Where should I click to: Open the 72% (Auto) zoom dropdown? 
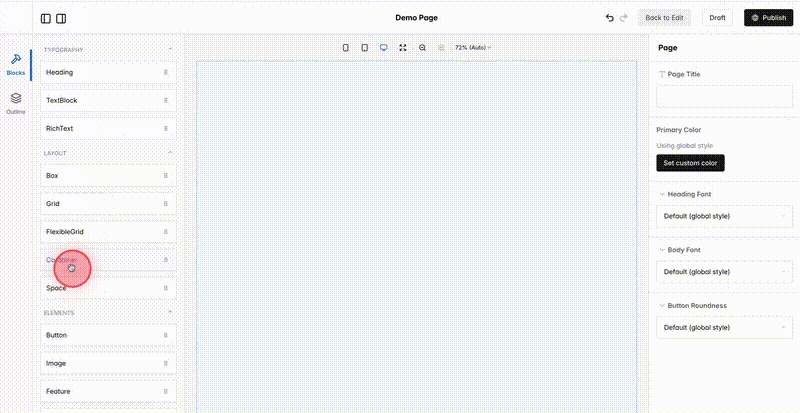coord(473,47)
